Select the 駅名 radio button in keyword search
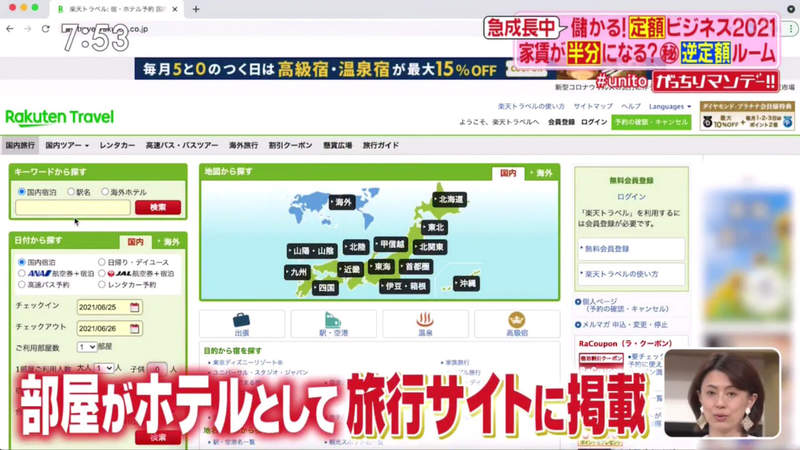The height and width of the screenshot is (450, 800). pos(71,191)
